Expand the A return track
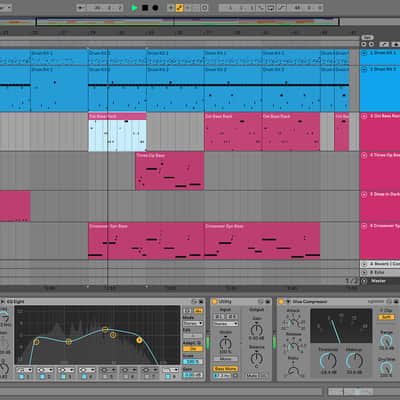This screenshot has width=400, height=400. click(x=364, y=264)
